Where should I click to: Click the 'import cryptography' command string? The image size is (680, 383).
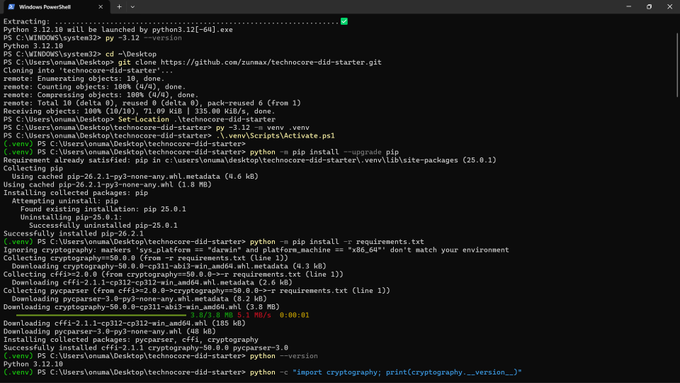[x=407, y=372]
